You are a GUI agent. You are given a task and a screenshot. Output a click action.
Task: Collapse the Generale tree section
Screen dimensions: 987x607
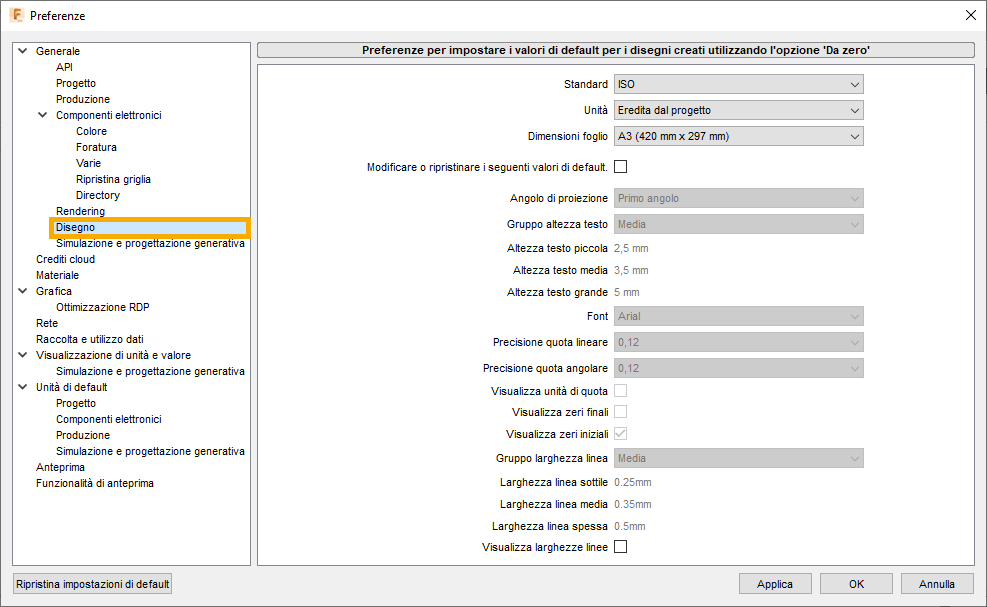point(21,50)
